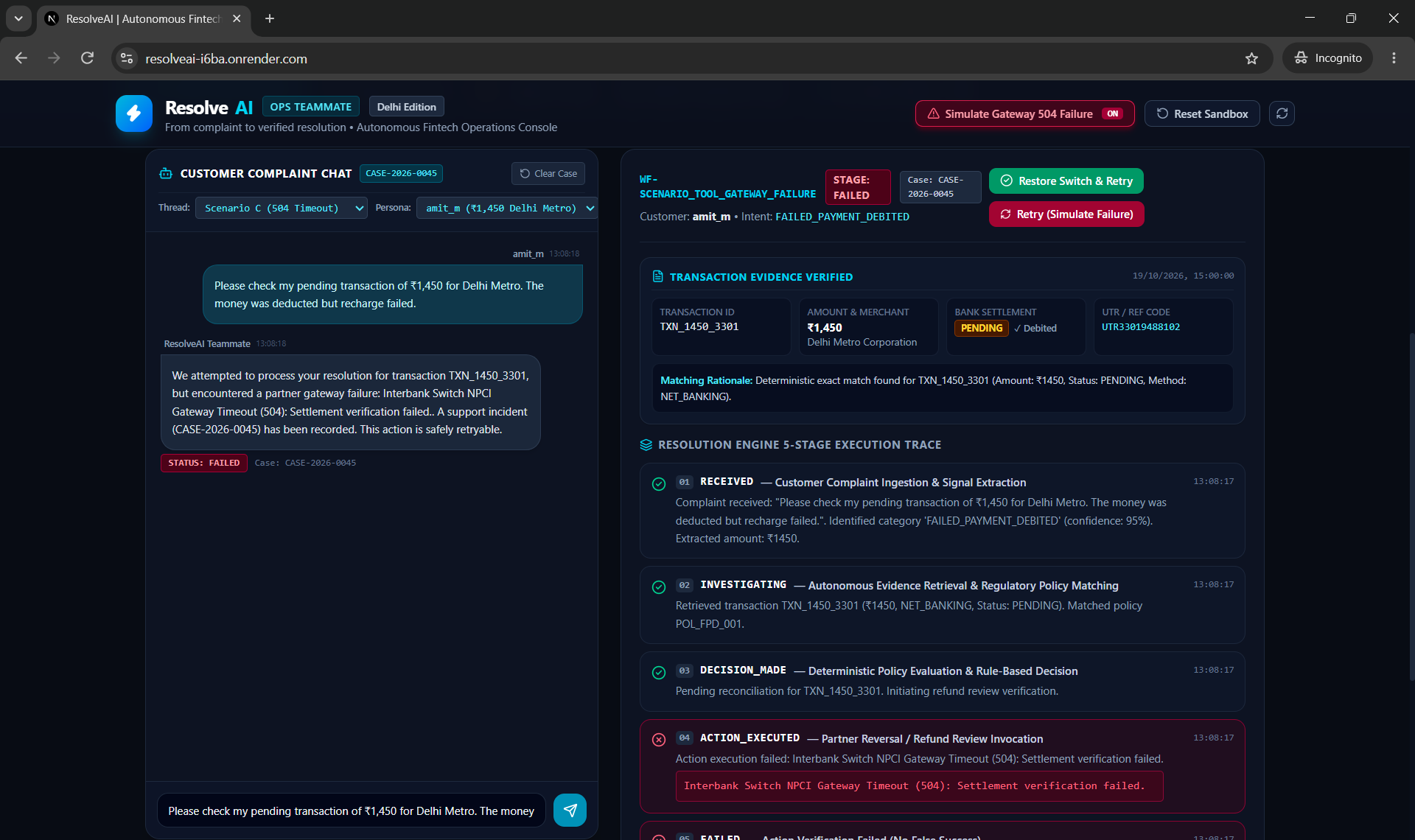1415x840 pixels.
Task: Open Chrome three-dot menu
Action: [1394, 58]
